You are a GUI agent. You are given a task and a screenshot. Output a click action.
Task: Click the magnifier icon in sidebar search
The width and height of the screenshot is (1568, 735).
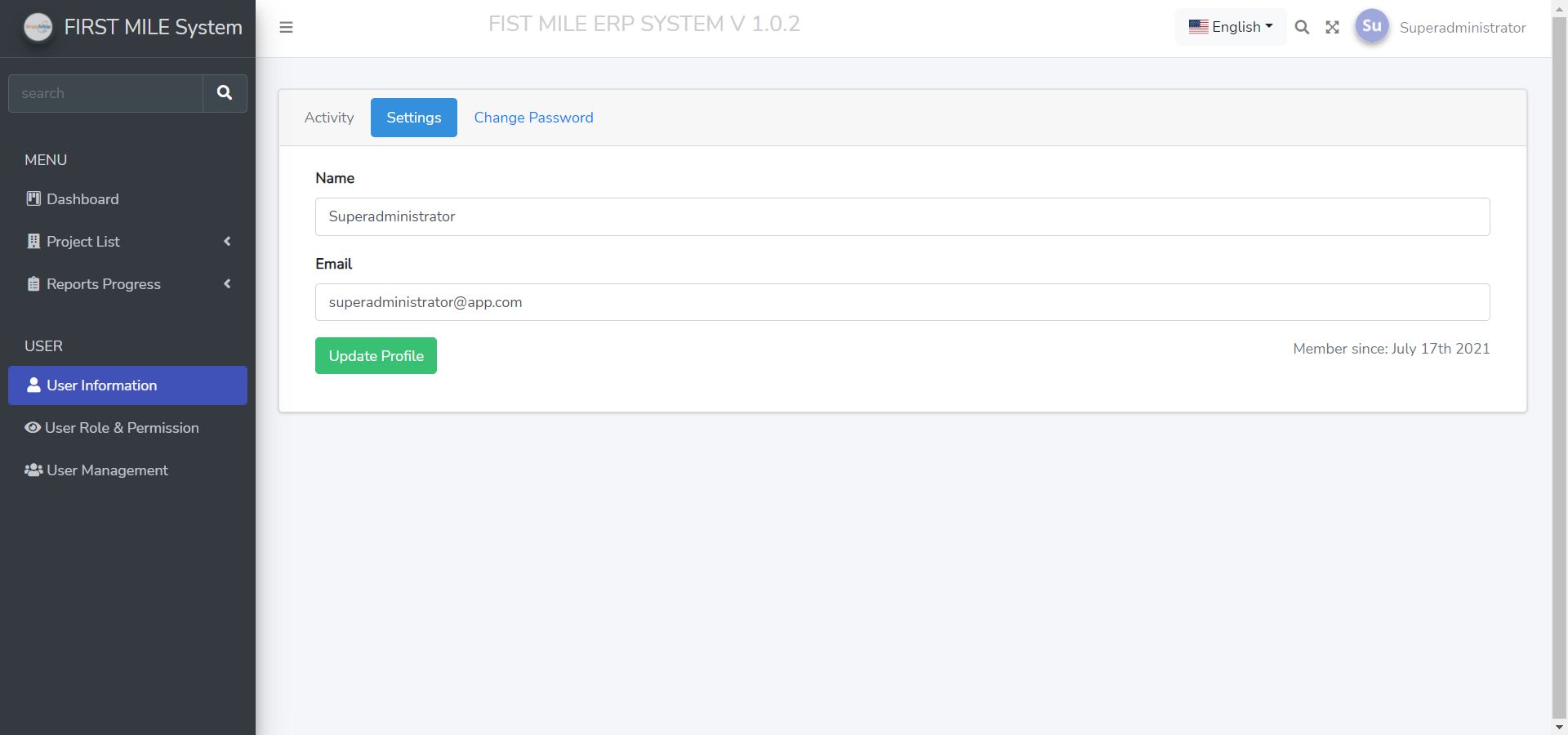[x=225, y=92]
